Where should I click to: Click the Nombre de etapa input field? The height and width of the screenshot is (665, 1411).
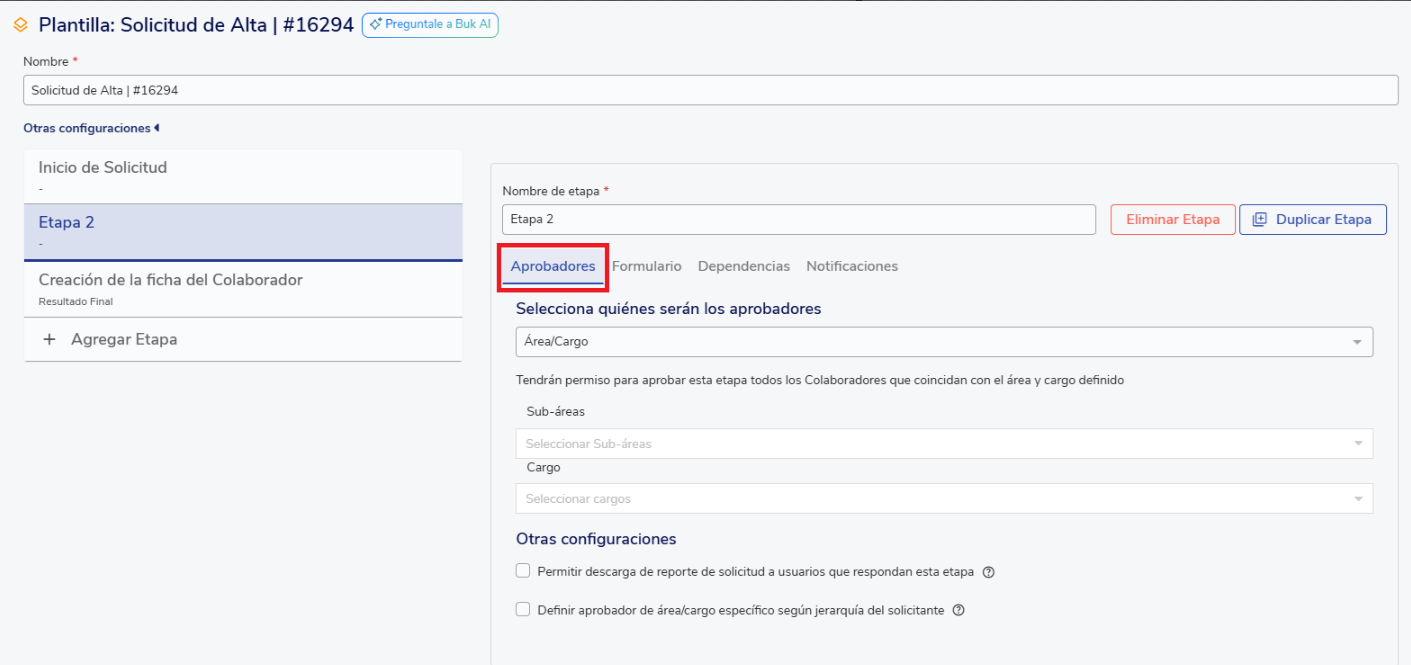click(x=798, y=219)
